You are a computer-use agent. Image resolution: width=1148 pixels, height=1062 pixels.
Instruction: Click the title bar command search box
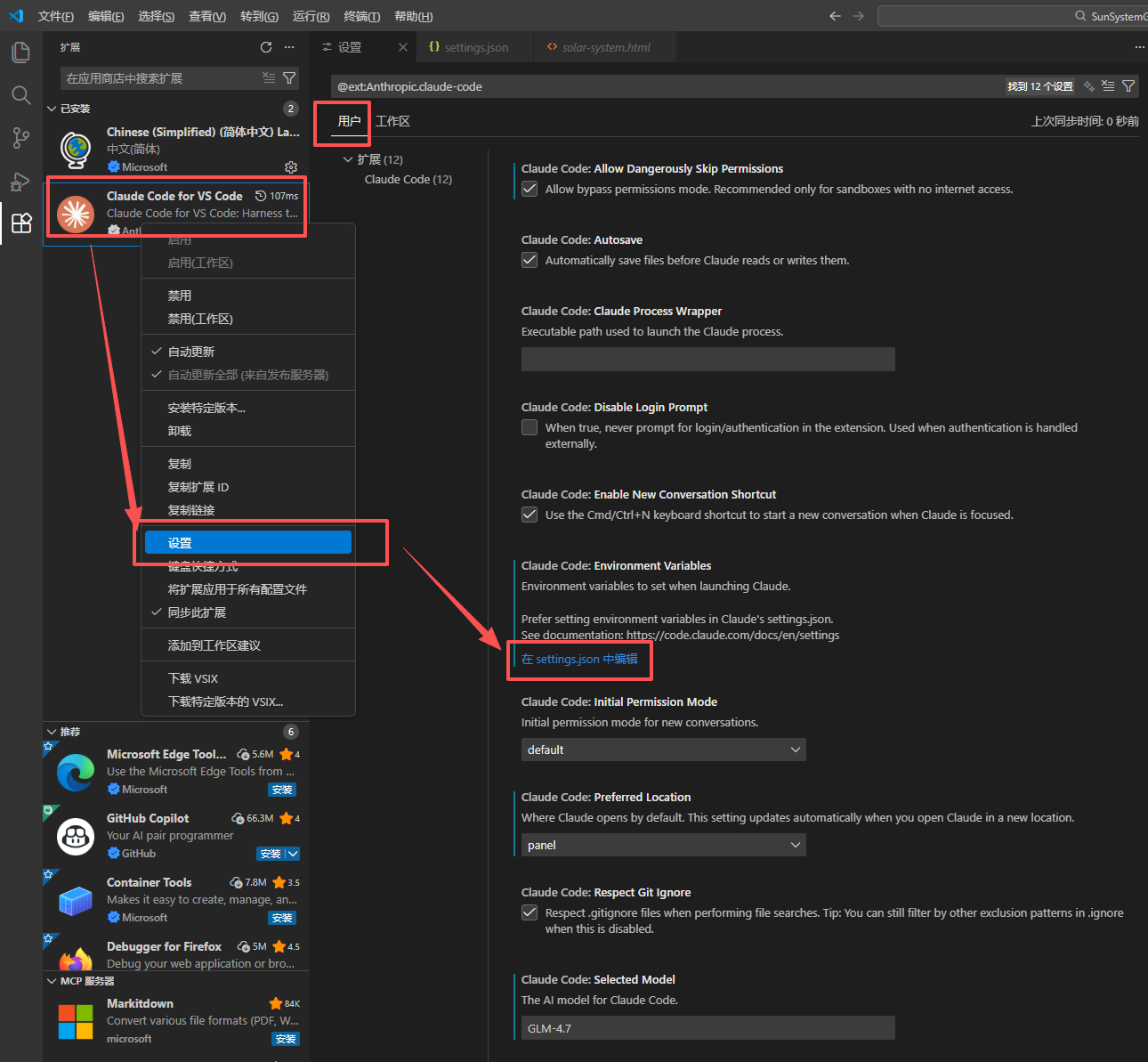(x=1012, y=16)
